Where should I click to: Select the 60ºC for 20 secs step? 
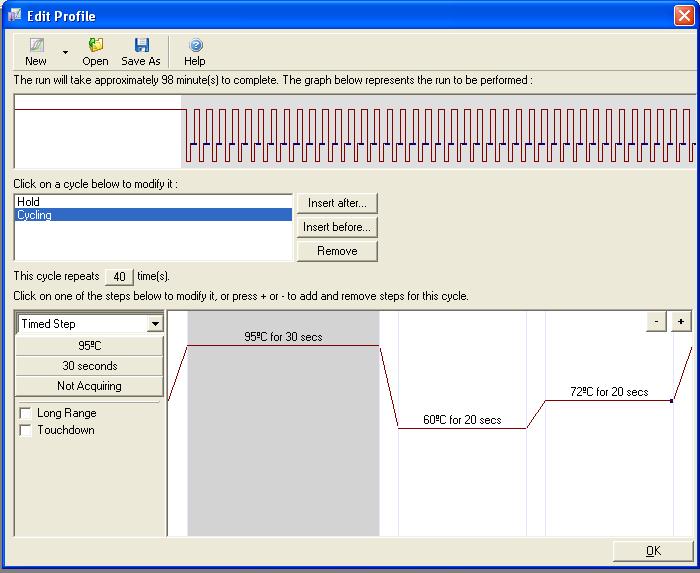point(462,424)
